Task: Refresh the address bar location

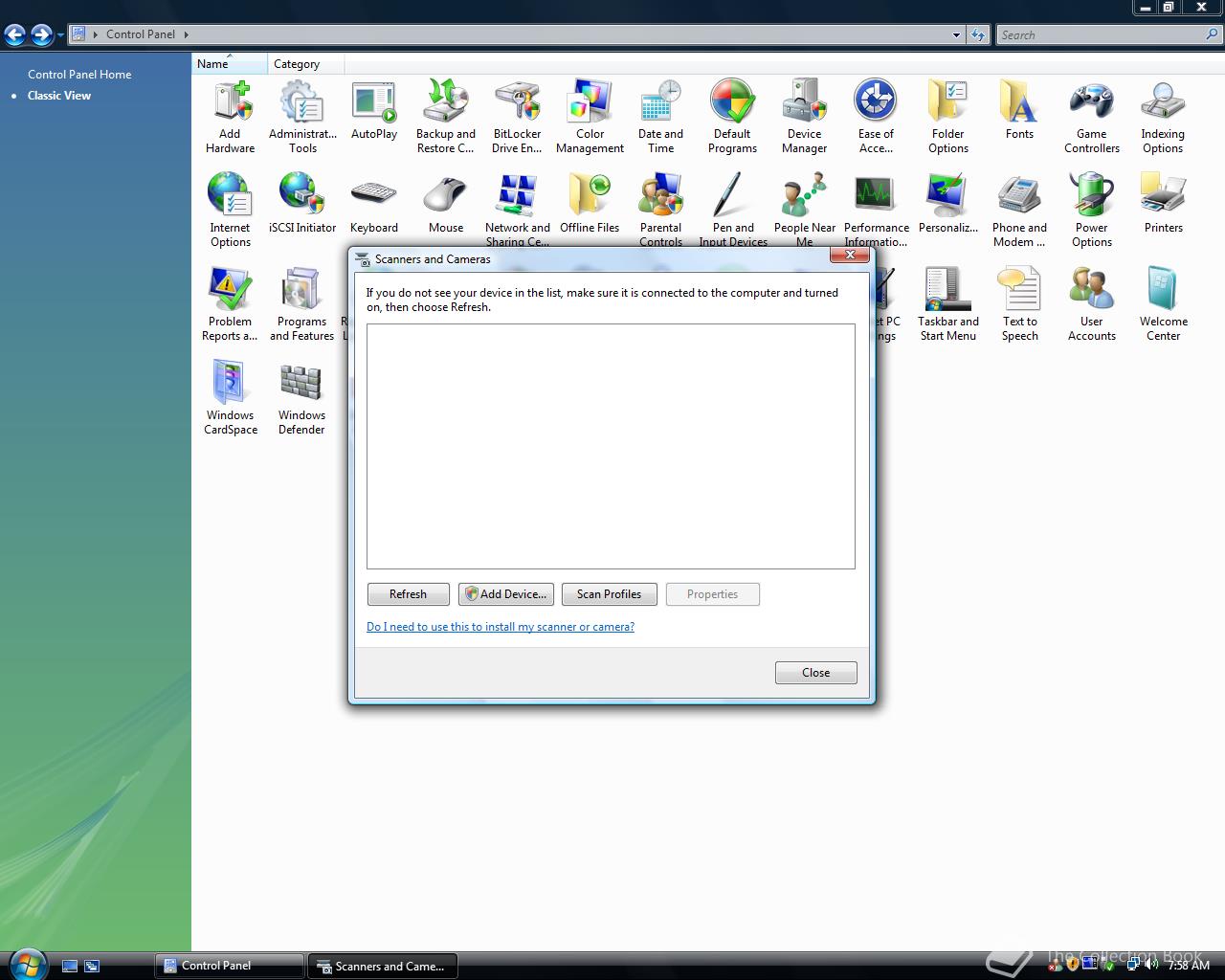Action: coord(977,35)
